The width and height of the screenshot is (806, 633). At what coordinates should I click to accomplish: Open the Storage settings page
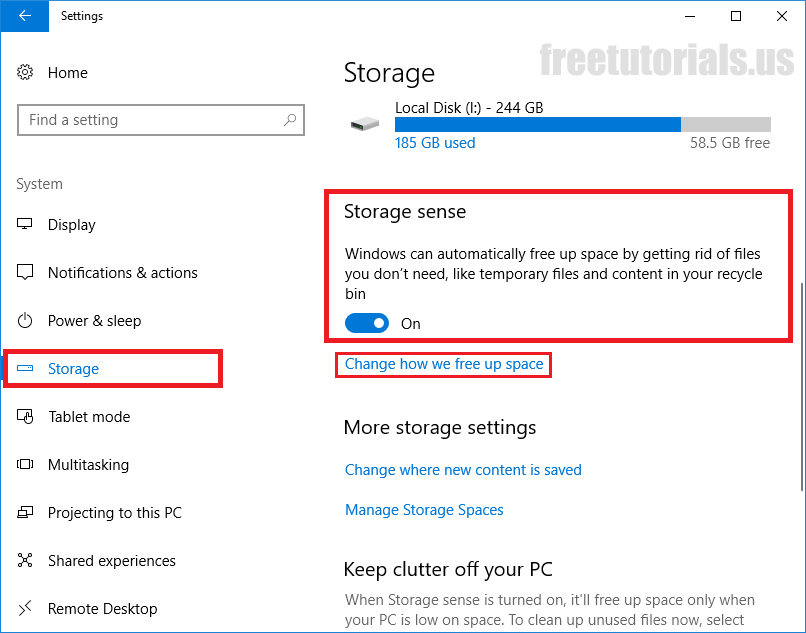point(74,369)
